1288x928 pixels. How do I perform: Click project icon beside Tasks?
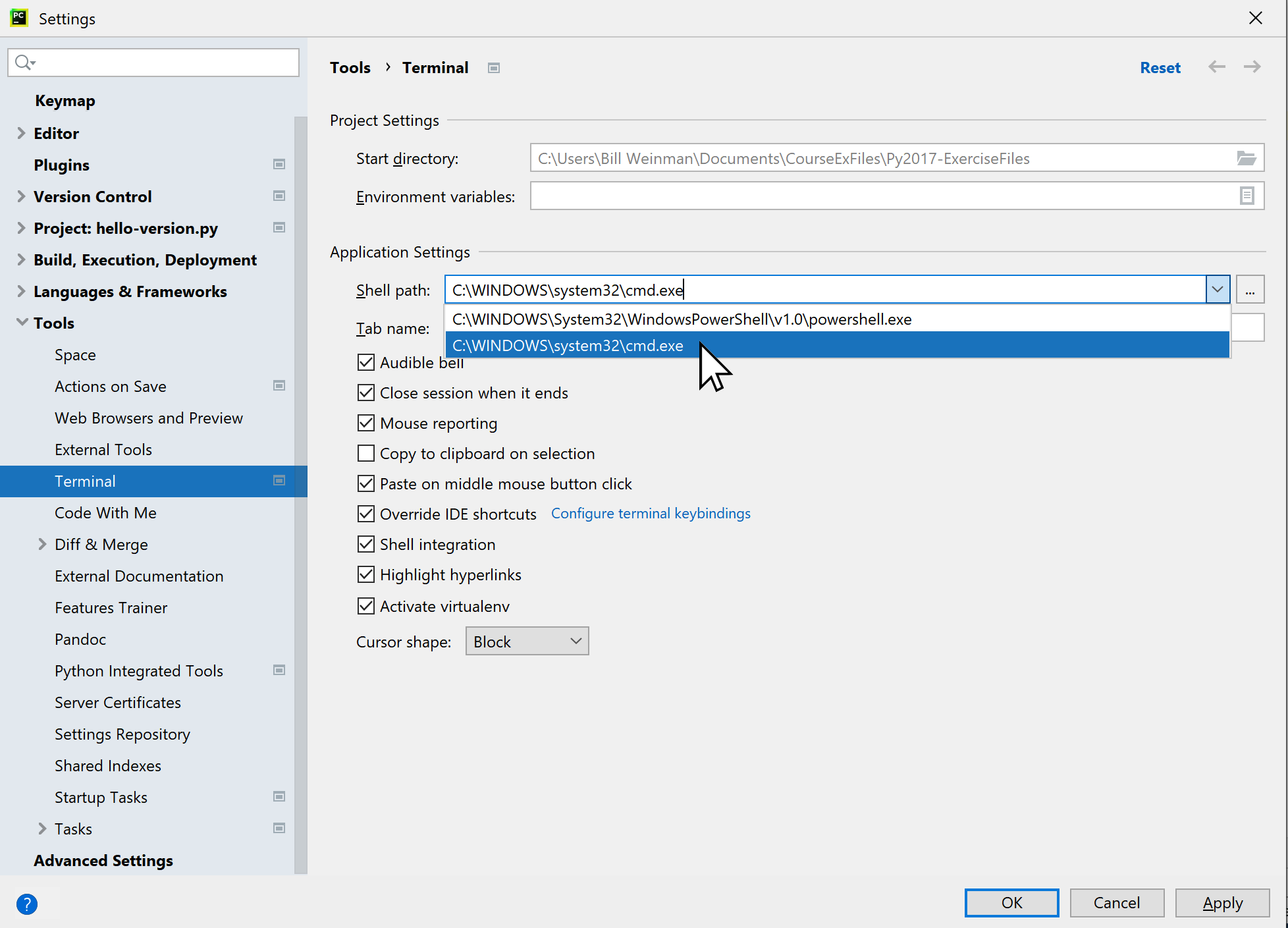tap(279, 828)
